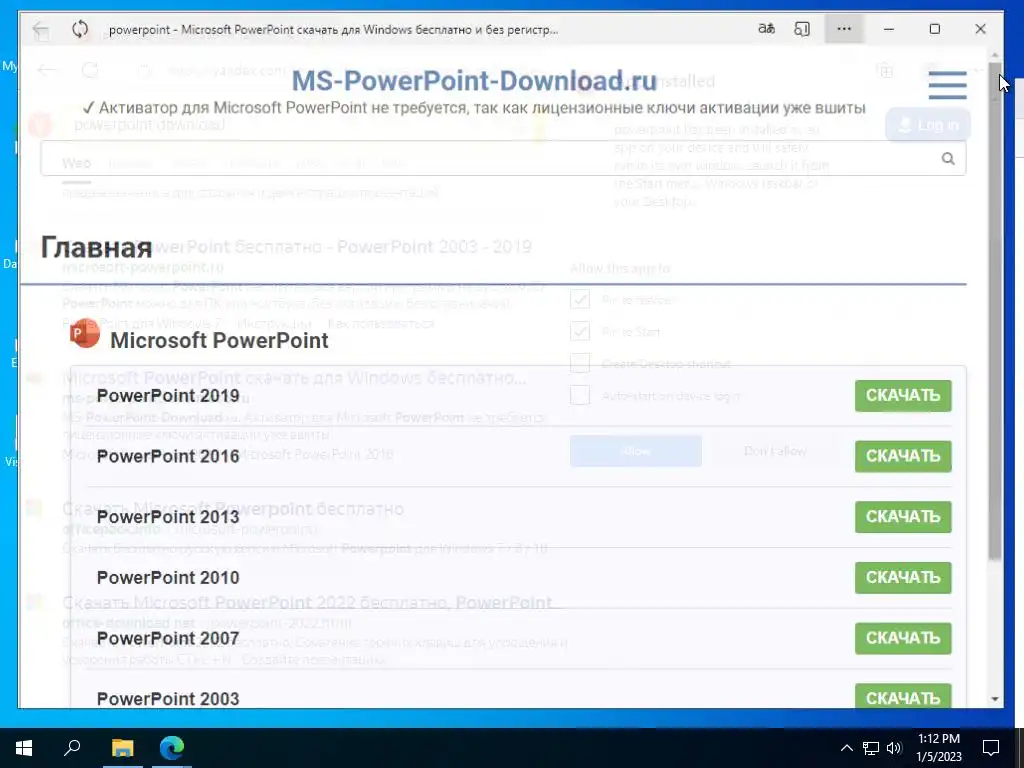
Task: Click the MS-PowerPoint-Download.ru header link
Action: click(474, 81)
